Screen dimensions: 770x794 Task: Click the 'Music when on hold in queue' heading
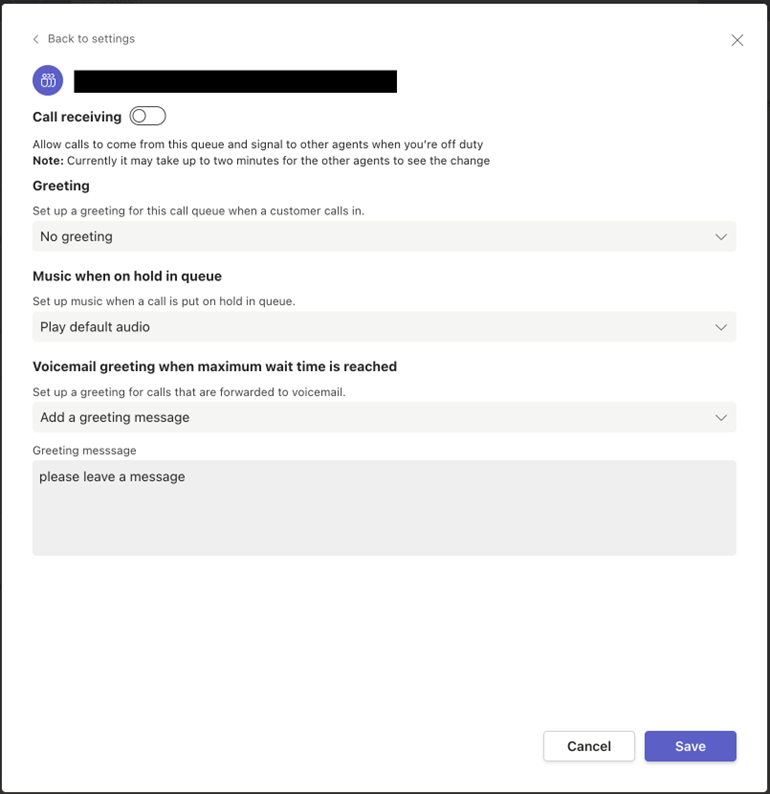(127, 276)
